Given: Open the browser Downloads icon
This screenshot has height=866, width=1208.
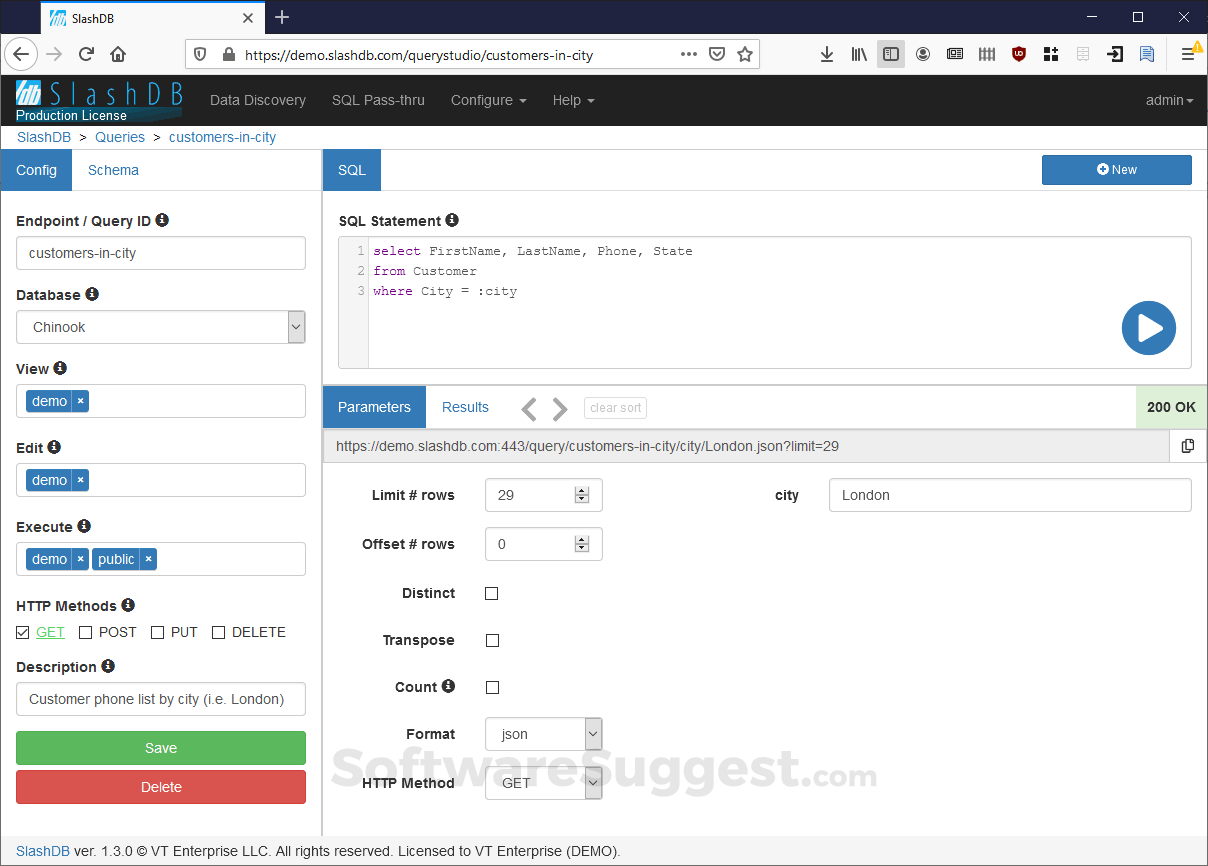Looking at the screenshot, I should 826,54.
